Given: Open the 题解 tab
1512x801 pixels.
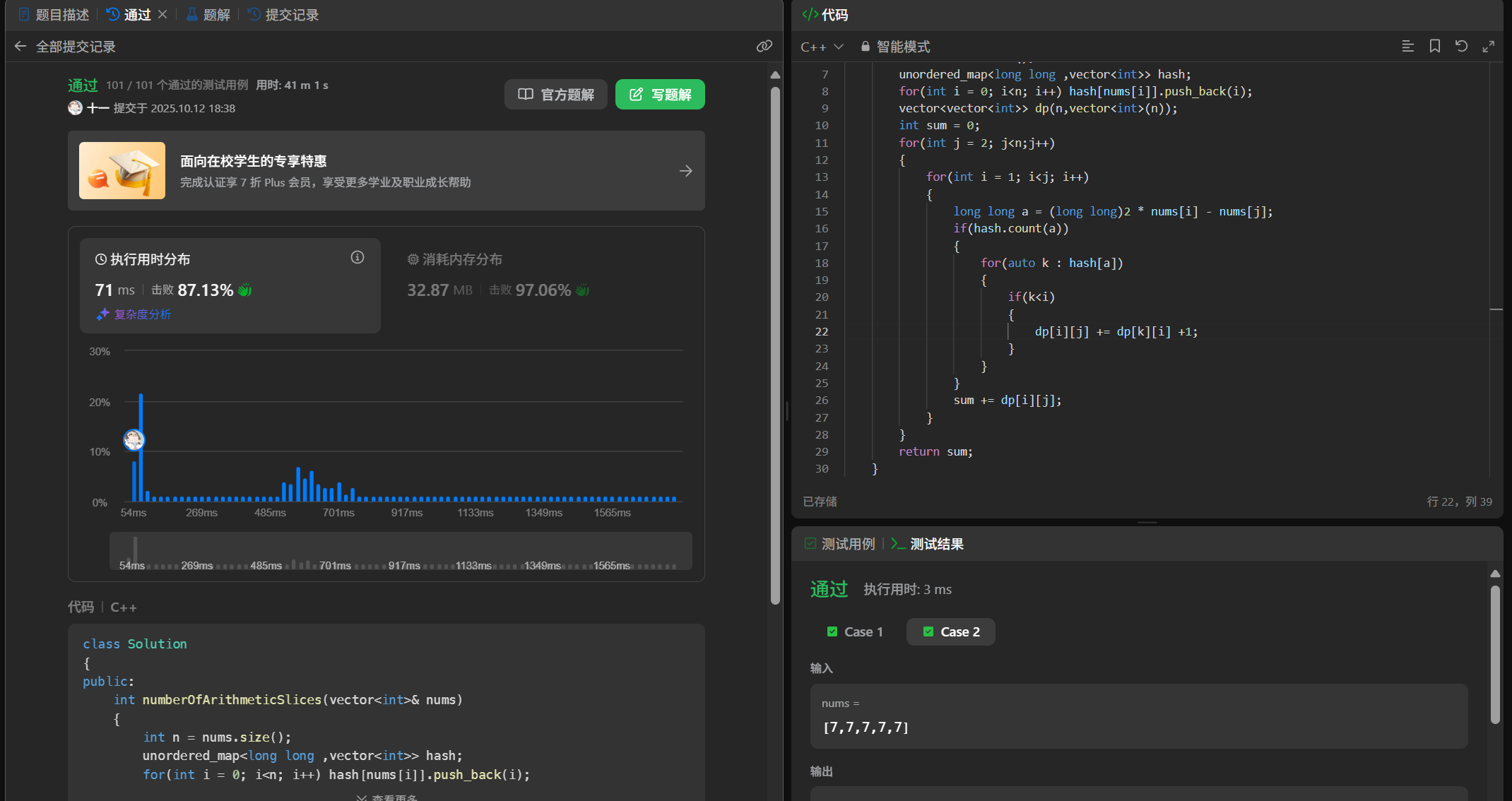Looking at the screenshot, I should pyautogui.click(x=208, y=15).
